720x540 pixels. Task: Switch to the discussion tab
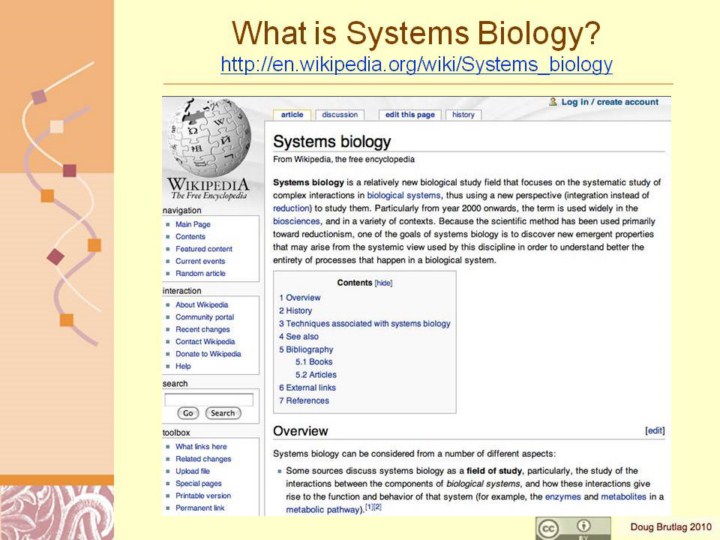point(339,115)
